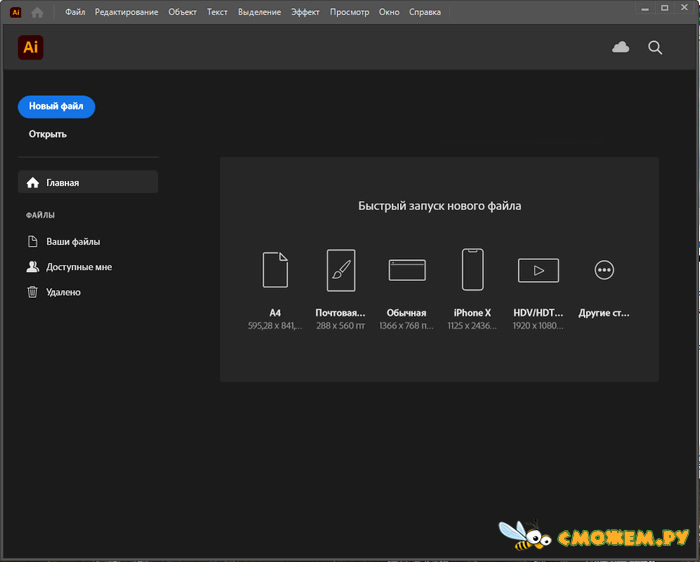Click the Быстрый запуск нового файла heading
Image resolution: width=700 pixels, height=562 pixels.
[439, 206]
